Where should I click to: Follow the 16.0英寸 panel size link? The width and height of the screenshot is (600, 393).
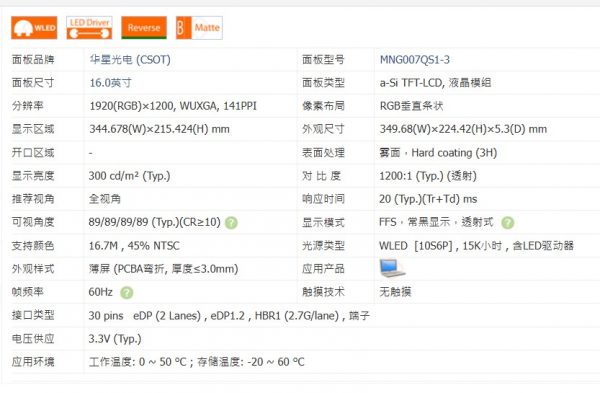[110, 83]
